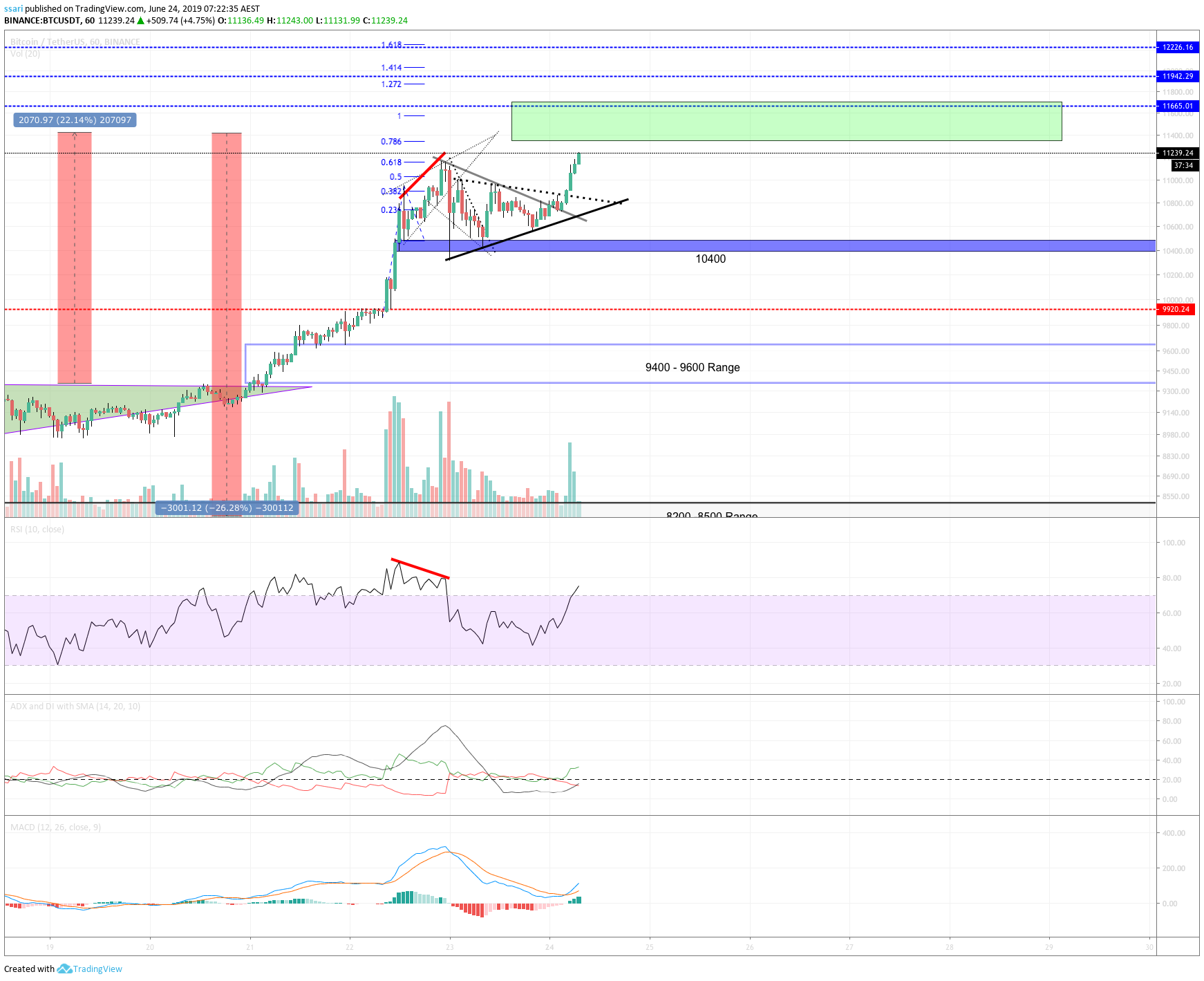Click the 11000.00 price axis value
The width and height of the screenshot is (1204, 981).
1178,180
